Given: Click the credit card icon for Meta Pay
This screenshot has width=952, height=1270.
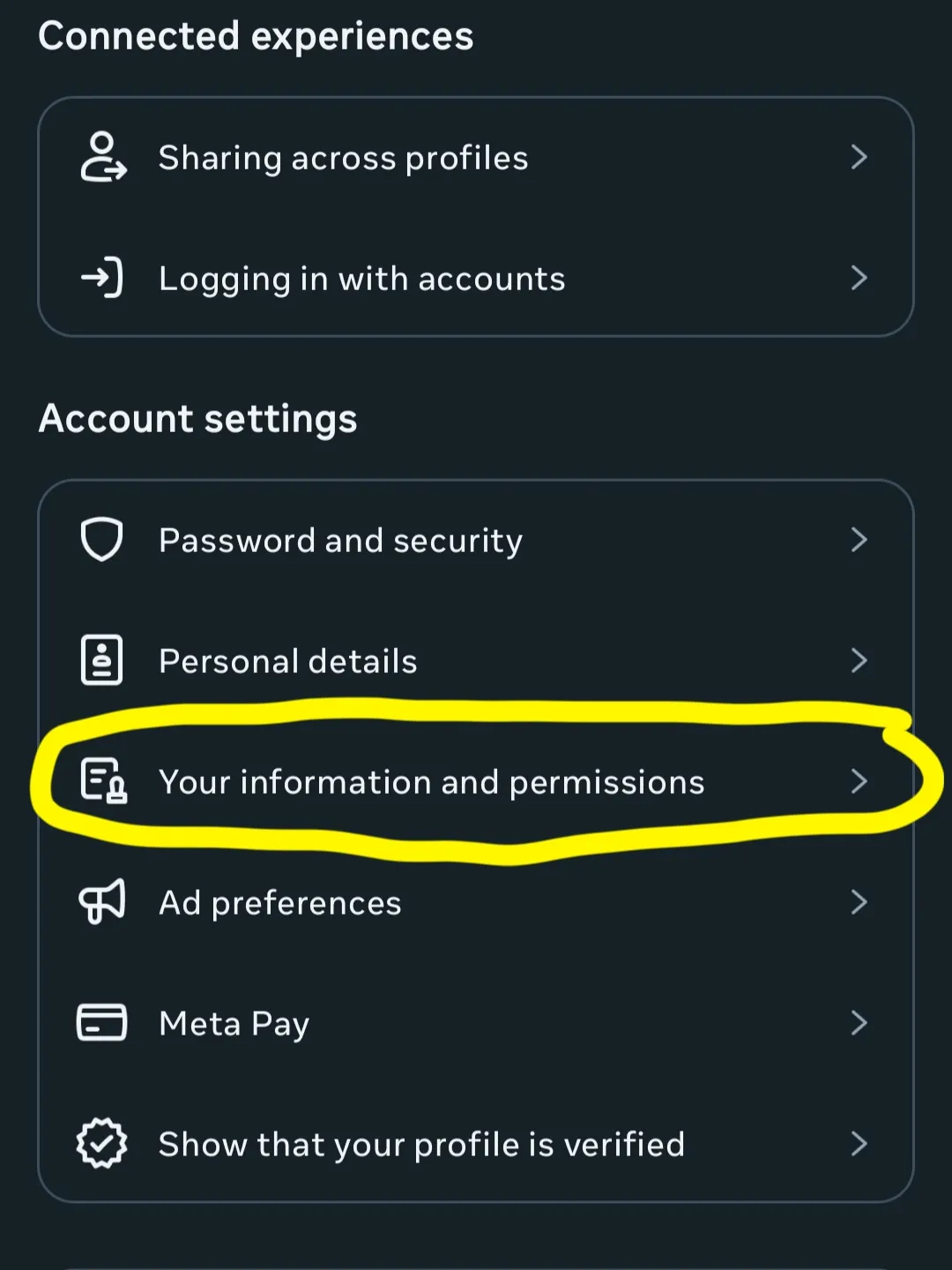Looking at the screenshot, I should (x=102, y=1022).
